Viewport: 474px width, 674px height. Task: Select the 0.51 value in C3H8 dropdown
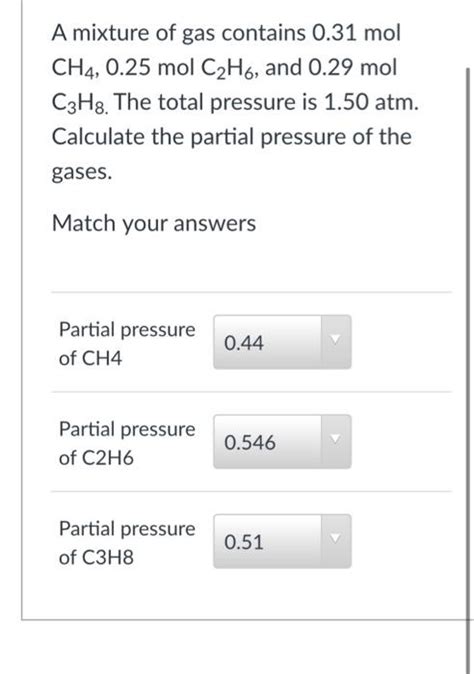244,542
